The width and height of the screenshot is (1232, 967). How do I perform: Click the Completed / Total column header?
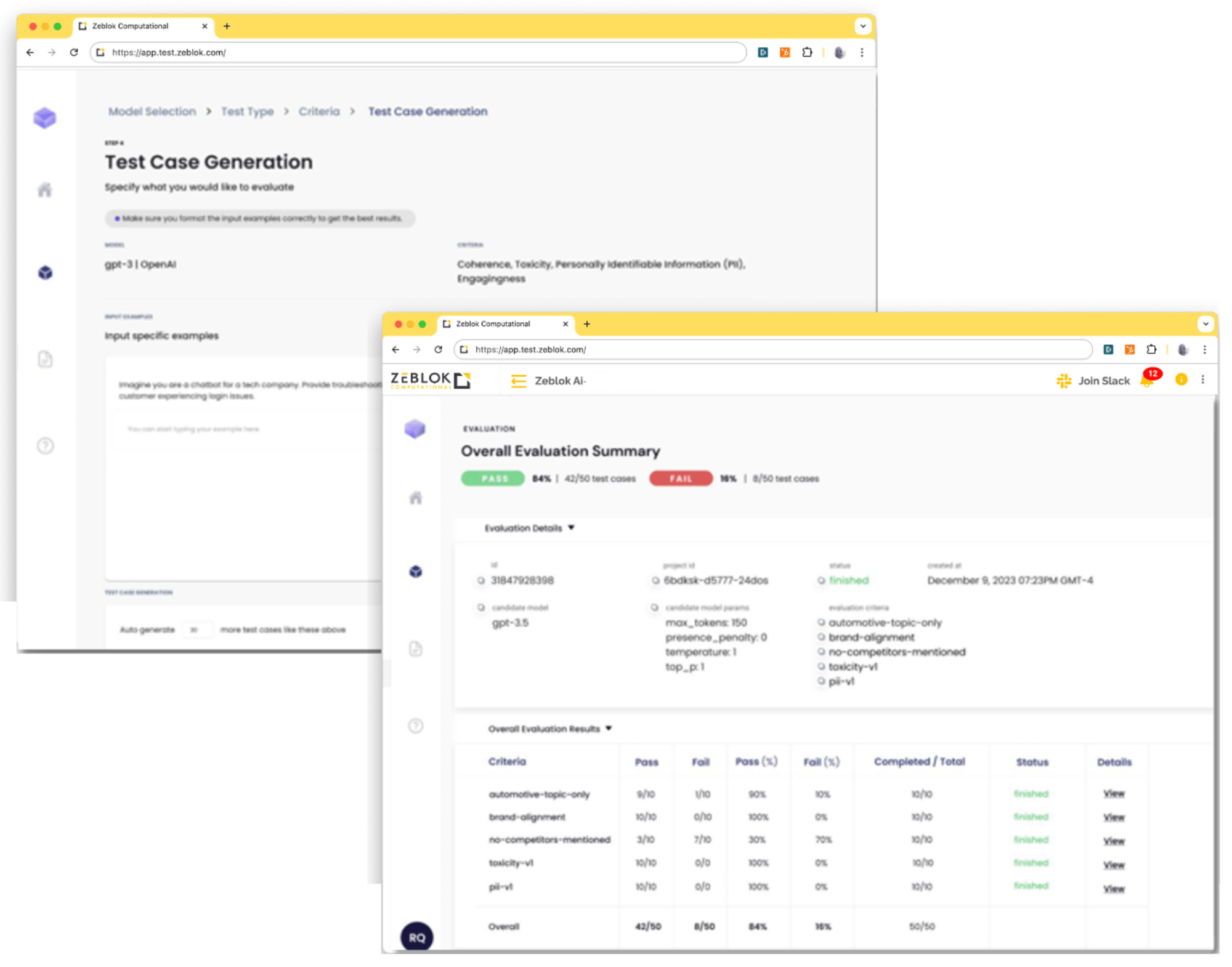920,761
